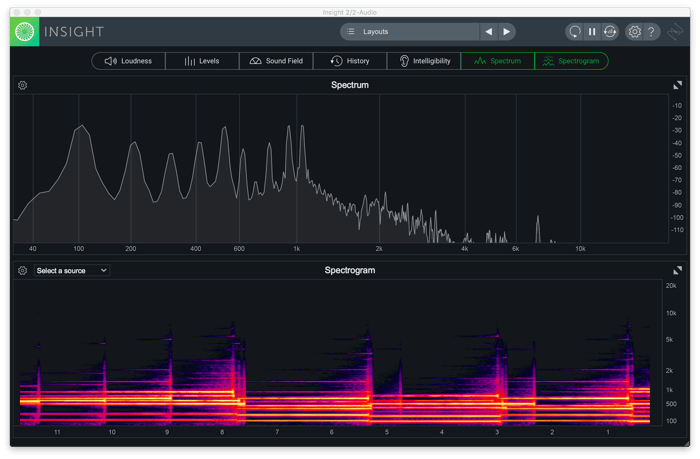Click the window title 'Insight 2/2-Audio'
Image resolution: width=700 pixels, height=459 pixels.
click(x=350, y=12)
